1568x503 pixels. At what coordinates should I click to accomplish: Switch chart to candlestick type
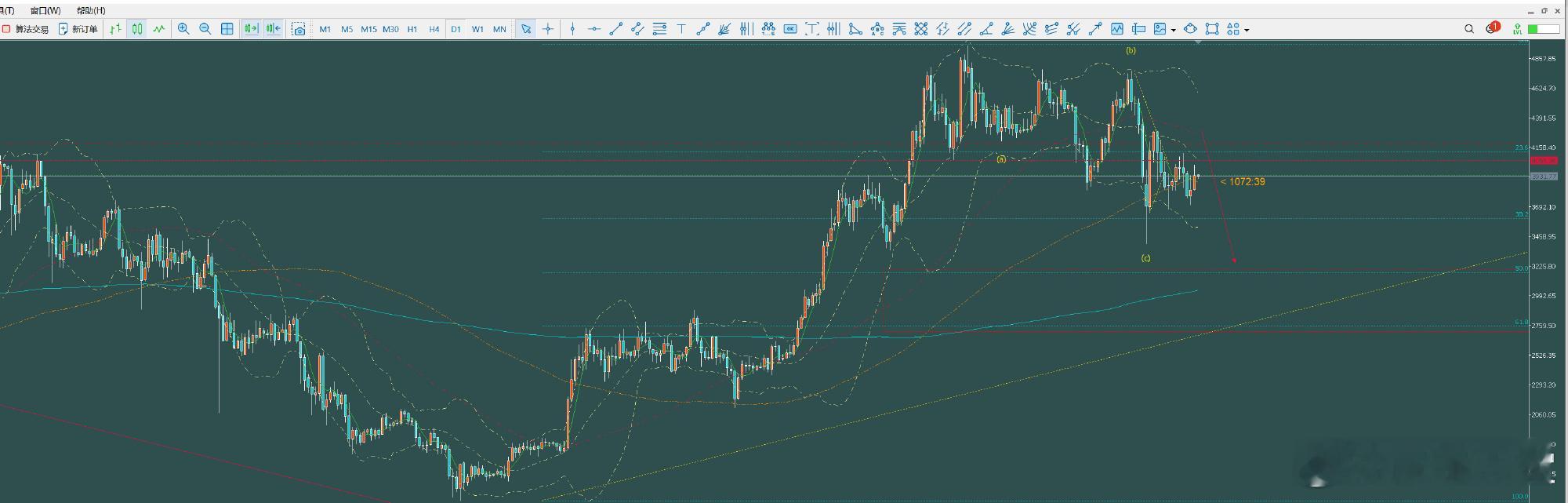click(x=137, y=29)
